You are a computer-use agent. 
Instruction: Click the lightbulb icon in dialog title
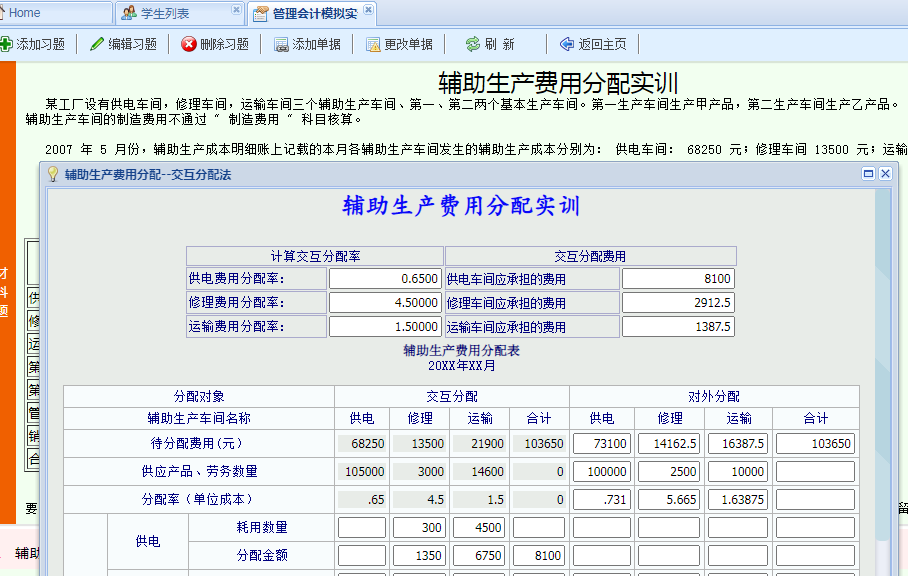[x=53, y=174]
